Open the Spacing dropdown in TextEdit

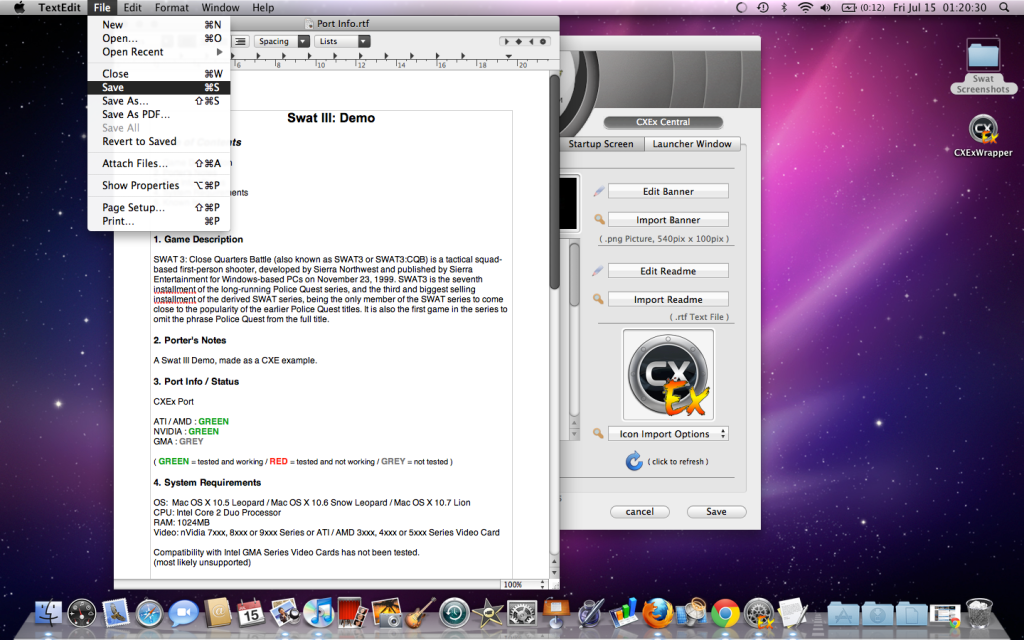[x=281, y=41]
